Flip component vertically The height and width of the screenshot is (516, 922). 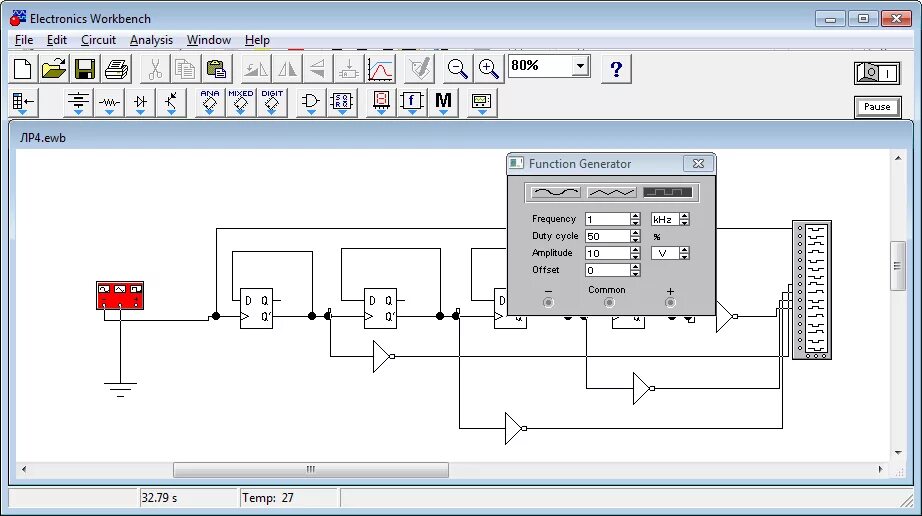coord(318,69)
